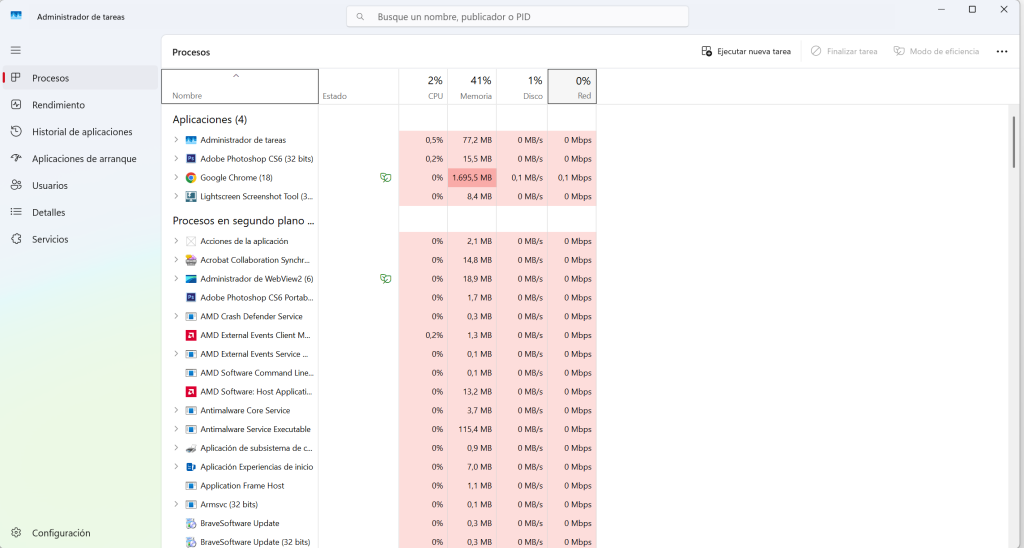Expand Google Chrome (18) process group
1024x548 pixels.
(x=176, y=178)
